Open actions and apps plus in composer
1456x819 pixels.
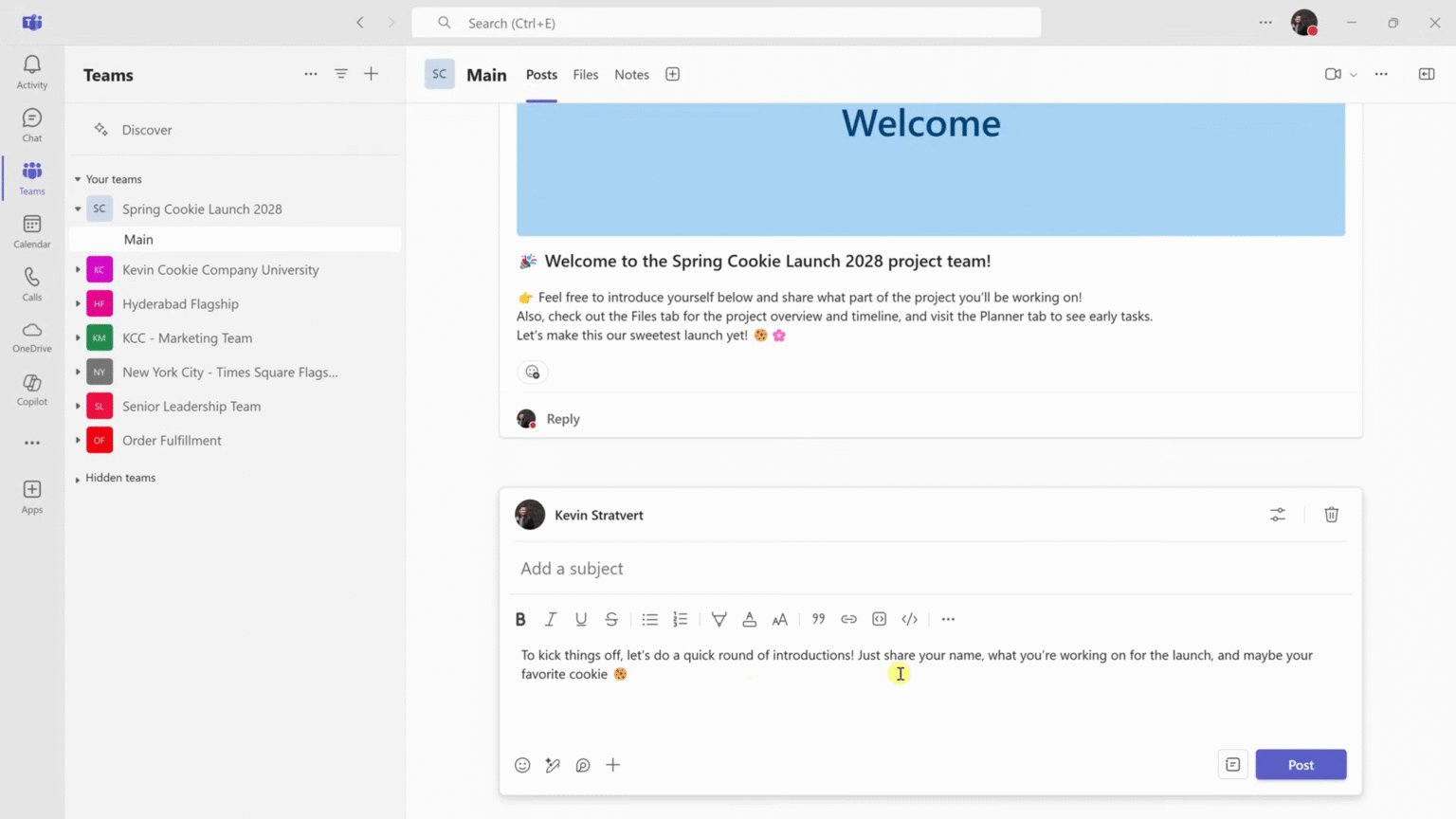613,765
